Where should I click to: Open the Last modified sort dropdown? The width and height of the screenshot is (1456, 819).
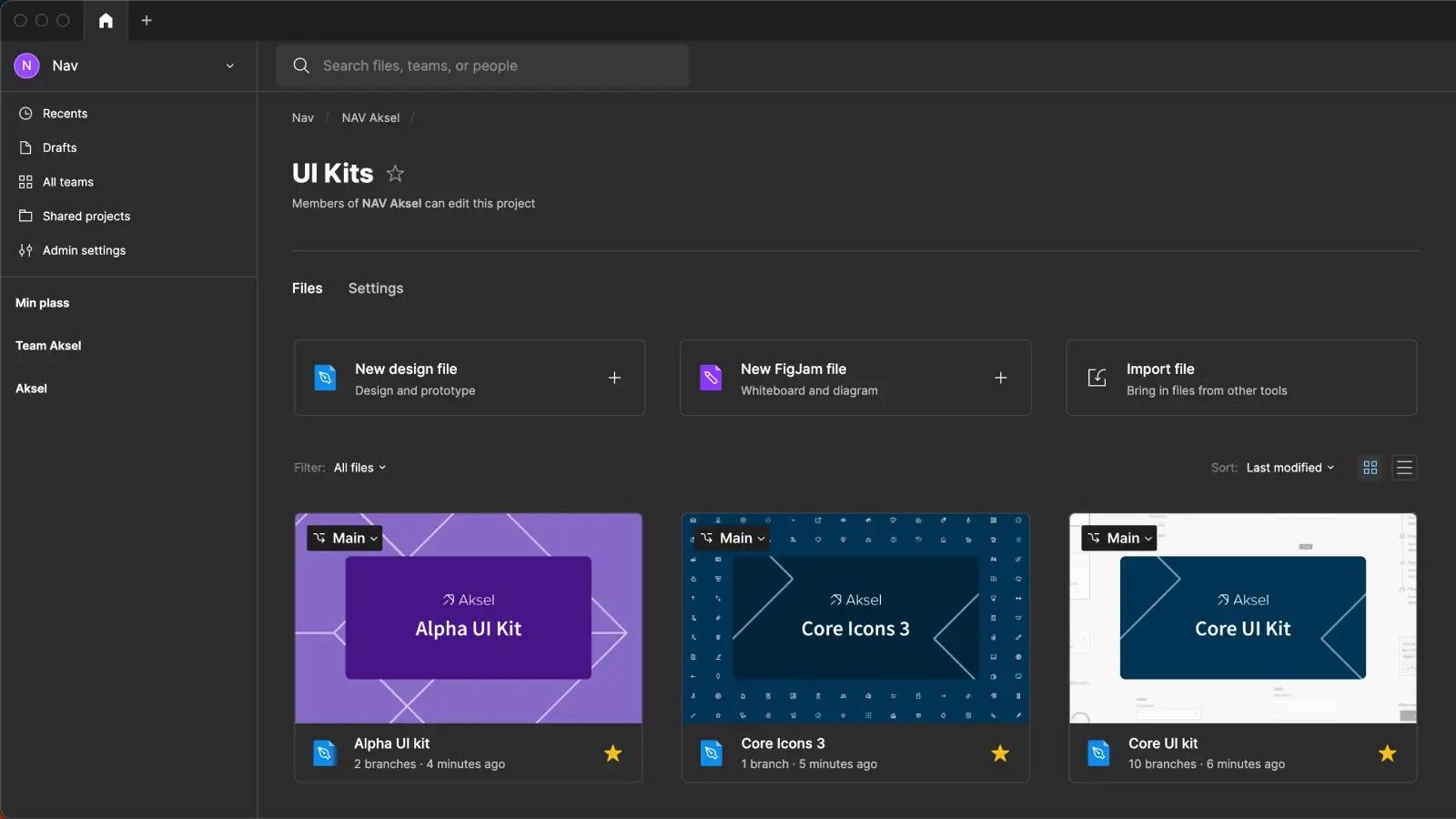pyautogui.click(x=1290, y=468)
